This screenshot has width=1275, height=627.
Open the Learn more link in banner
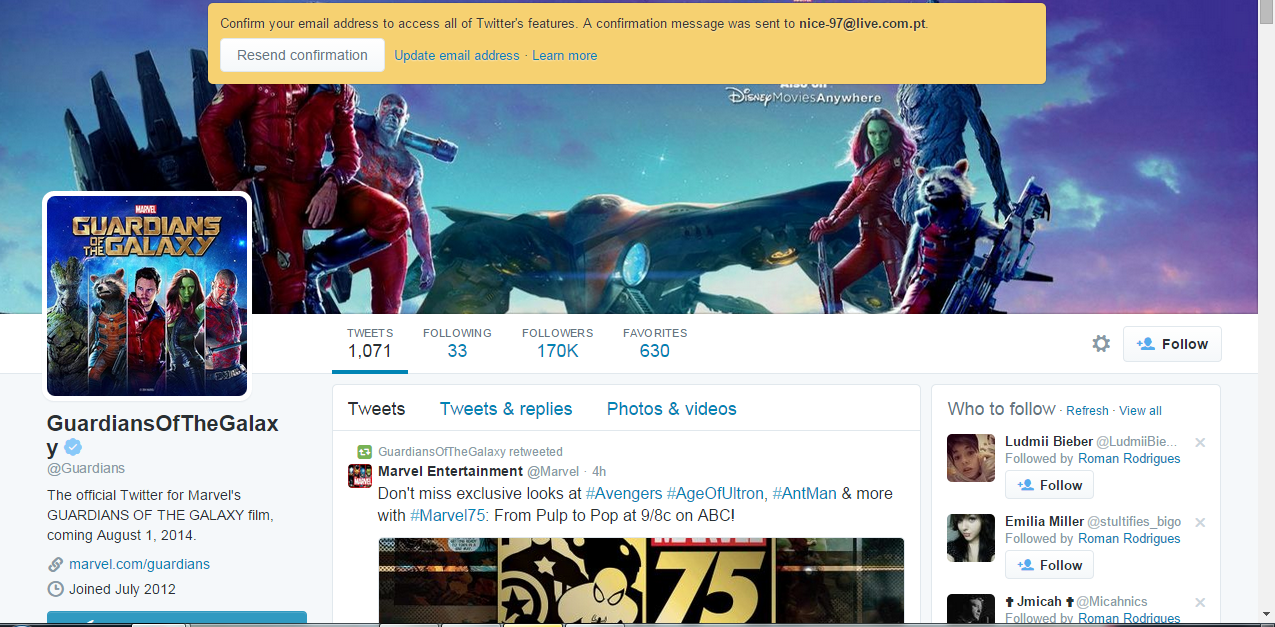564,56
